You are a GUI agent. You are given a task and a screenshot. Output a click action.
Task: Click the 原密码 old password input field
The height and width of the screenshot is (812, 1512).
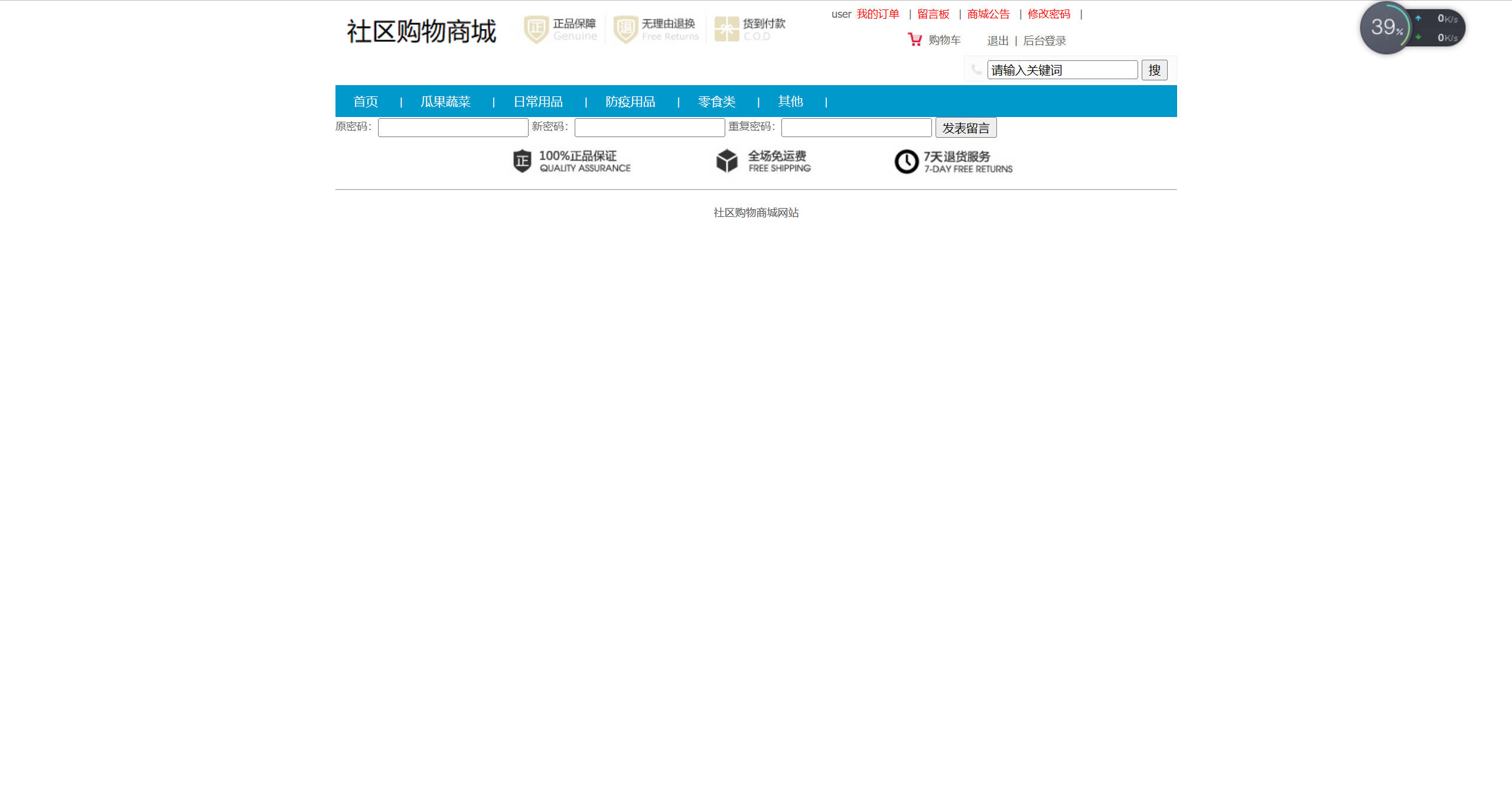coord(452,127)
